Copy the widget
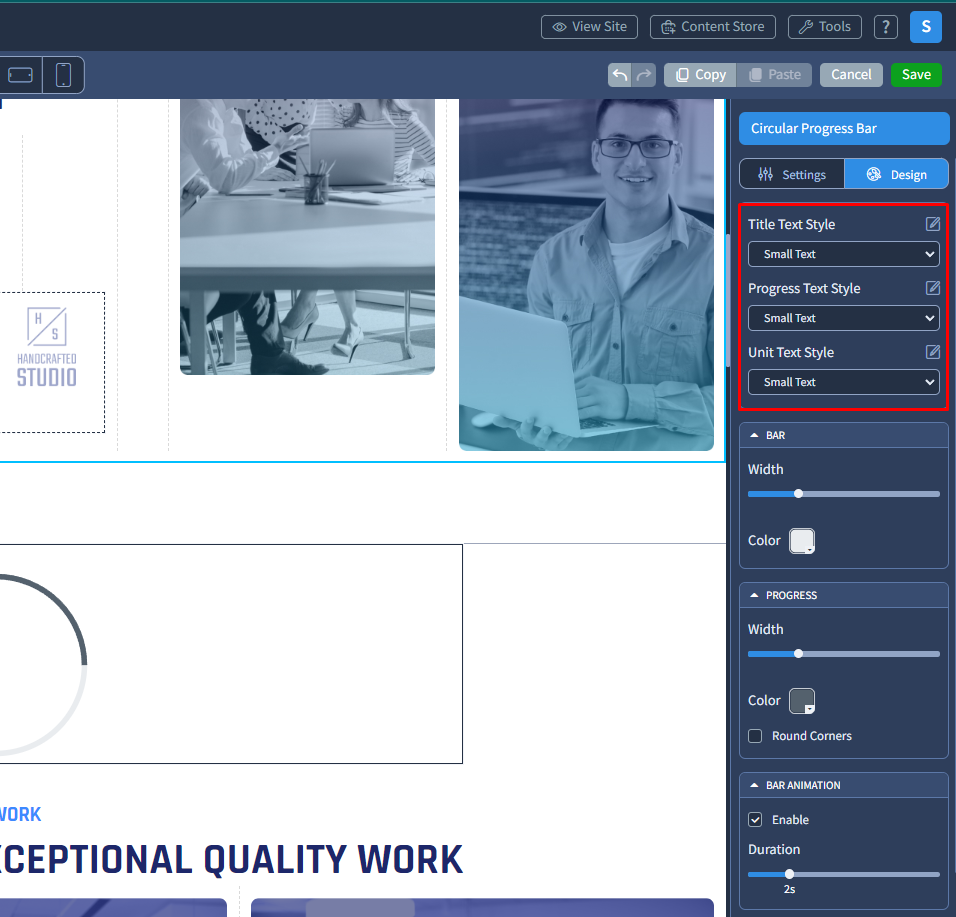The height and width of the screenshot is (917, 956). click(x=700, y=75)
